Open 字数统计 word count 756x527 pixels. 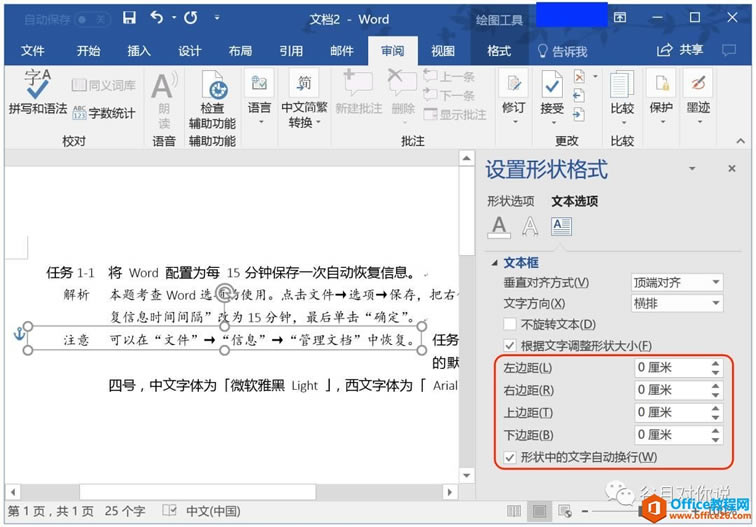pyautogui.click(x=104, y=113)
